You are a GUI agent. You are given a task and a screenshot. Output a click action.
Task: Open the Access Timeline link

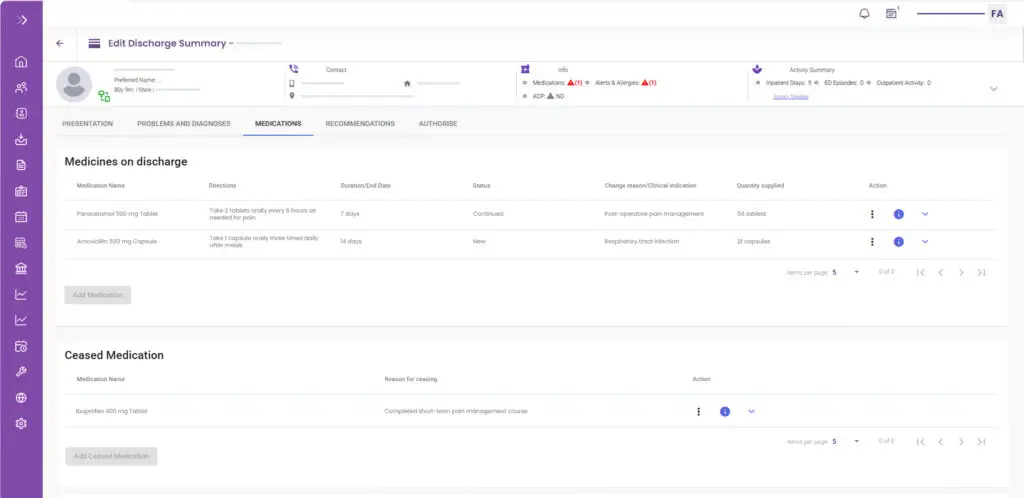790,97
